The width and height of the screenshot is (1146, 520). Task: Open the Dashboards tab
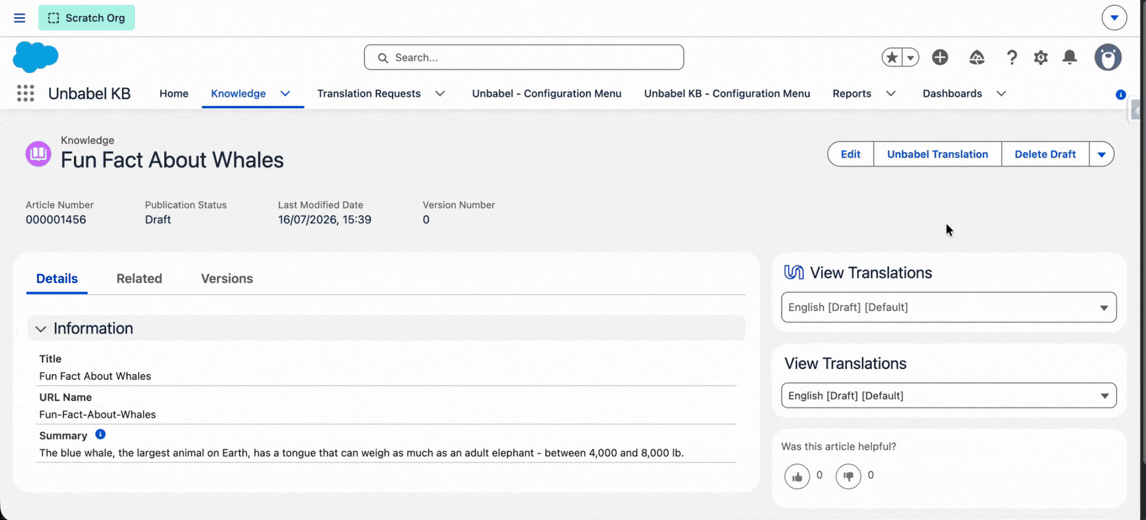[952, 94]
